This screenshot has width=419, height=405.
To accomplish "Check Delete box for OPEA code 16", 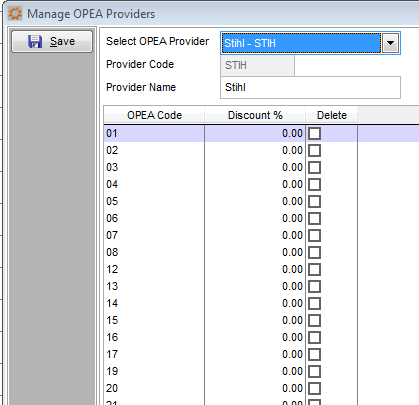I will (314, 338).
